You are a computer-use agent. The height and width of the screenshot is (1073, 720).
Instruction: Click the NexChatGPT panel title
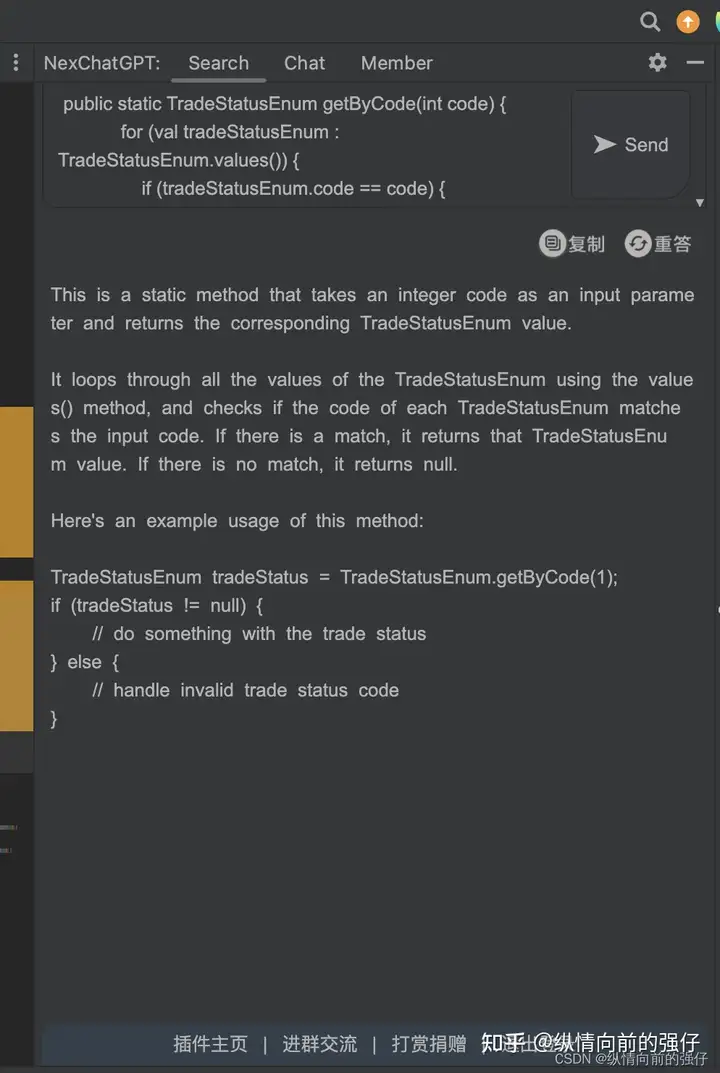click(x=101, y=62)
